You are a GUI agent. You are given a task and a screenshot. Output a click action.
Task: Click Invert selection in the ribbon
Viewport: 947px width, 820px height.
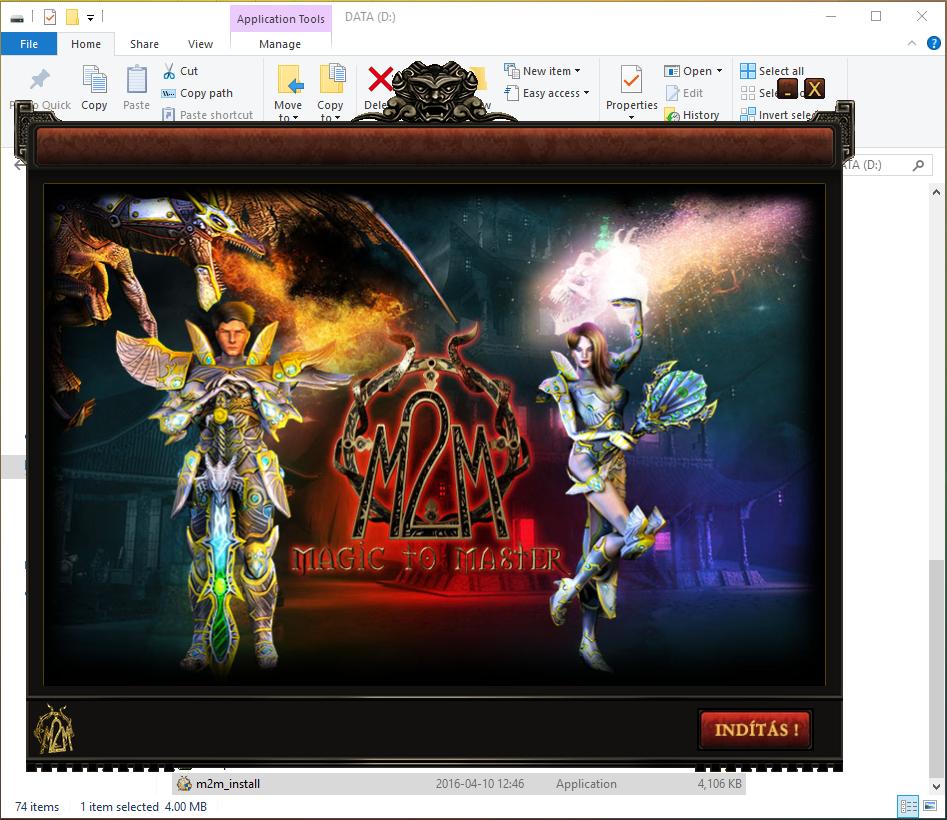(x=779, y=115)
